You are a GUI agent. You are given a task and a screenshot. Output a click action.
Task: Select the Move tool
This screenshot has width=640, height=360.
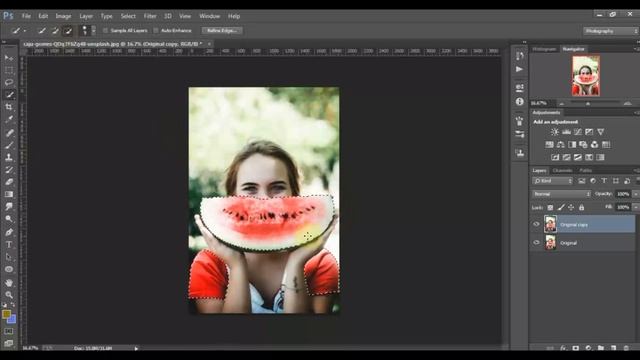(9, 58)
